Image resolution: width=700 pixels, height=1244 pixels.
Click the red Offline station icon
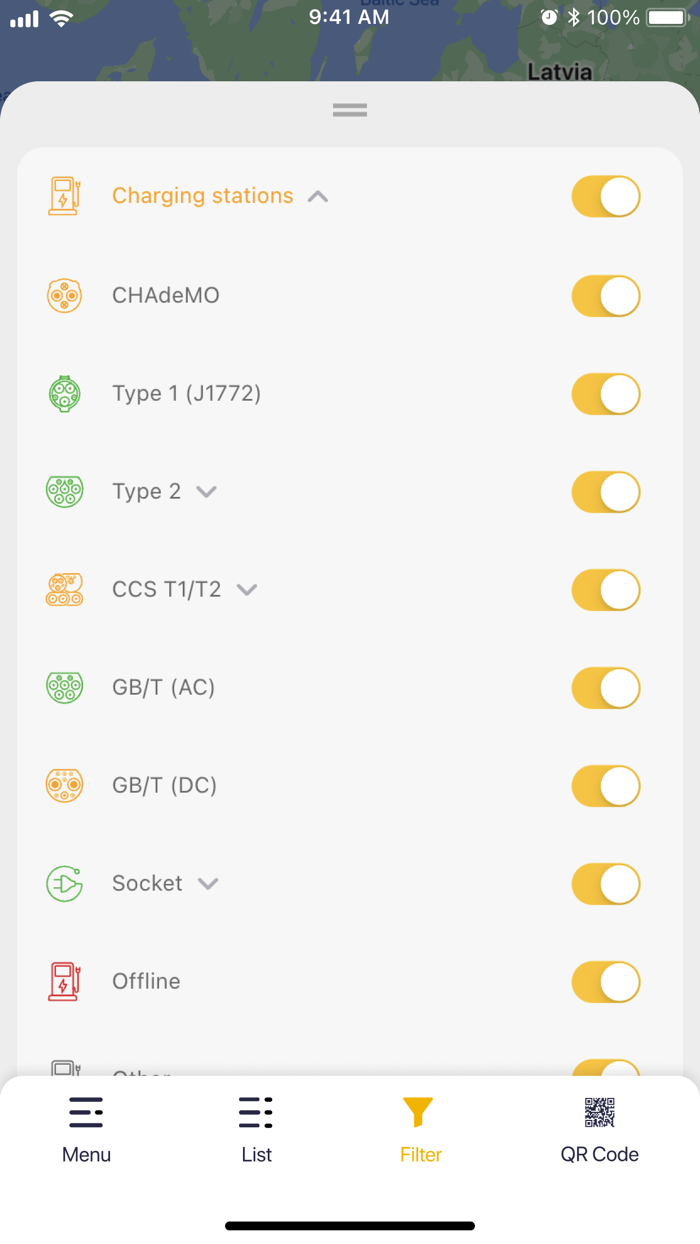coord(64,981)
